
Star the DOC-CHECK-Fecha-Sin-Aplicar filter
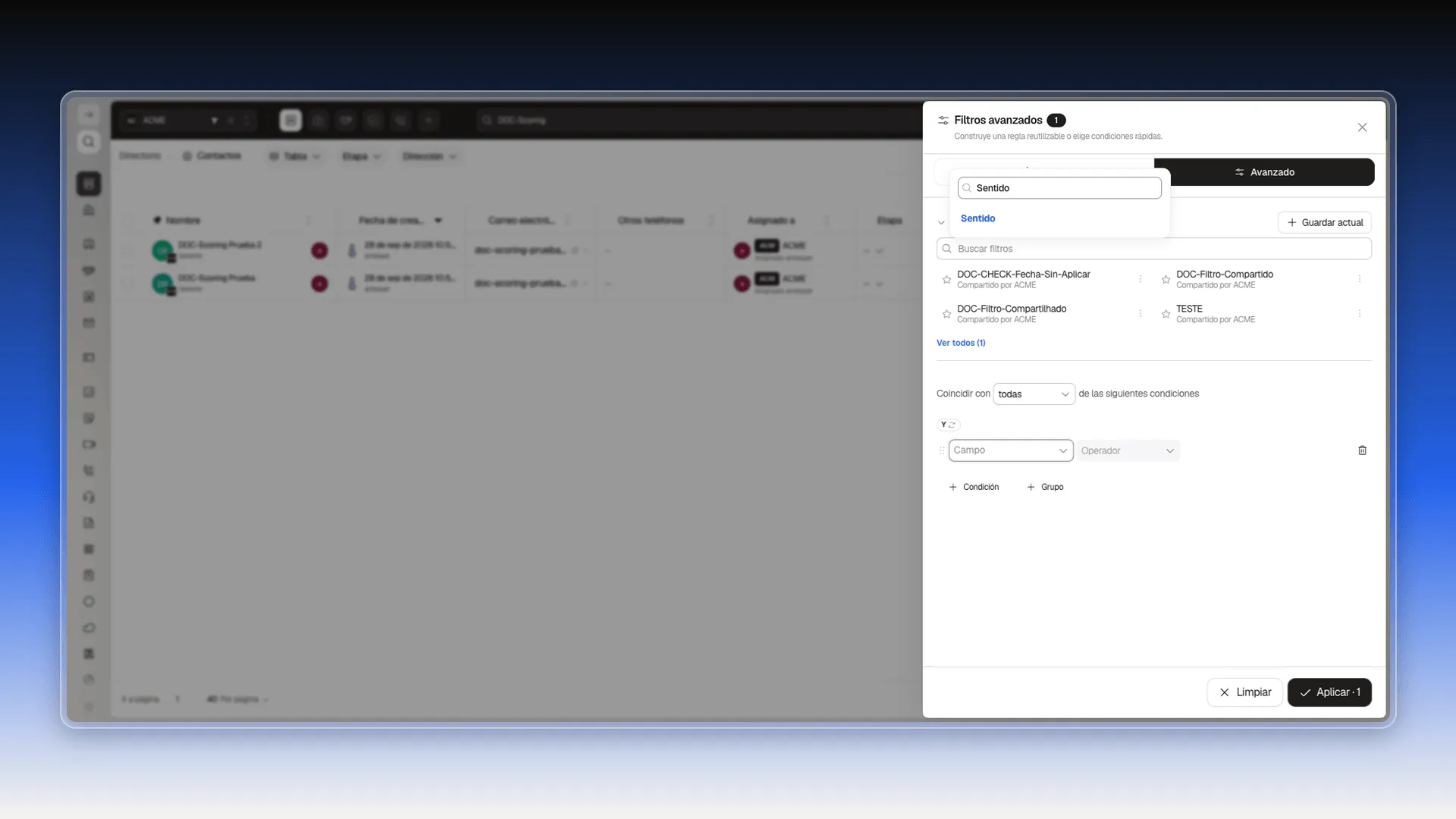tap(946, 280)
